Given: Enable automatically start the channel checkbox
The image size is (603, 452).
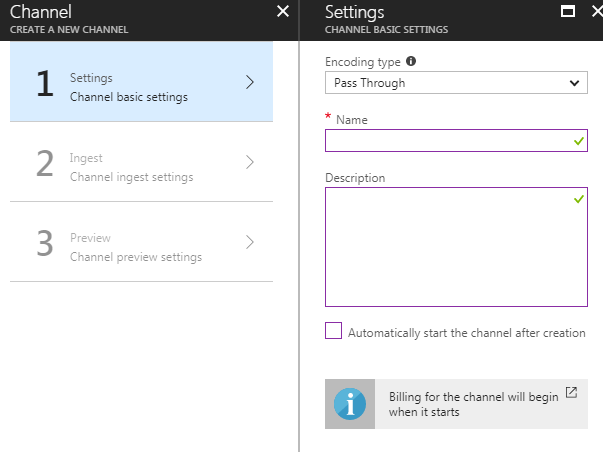Looking at the screenshot, I should [x=334, y=332].
